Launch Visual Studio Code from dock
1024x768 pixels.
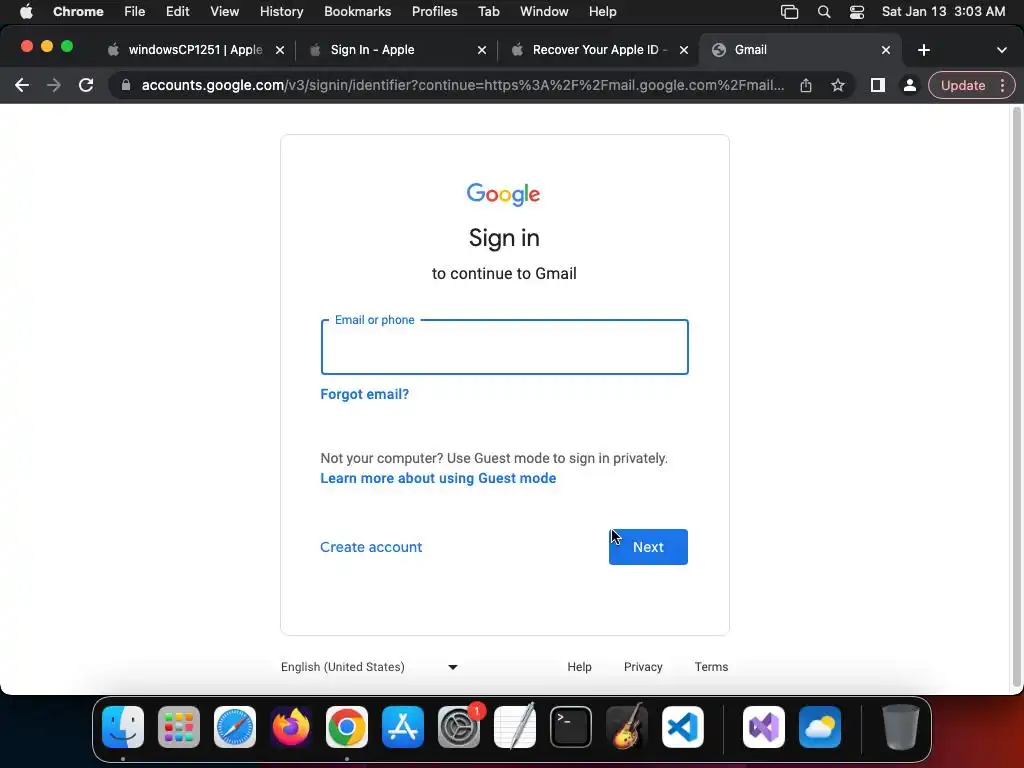pyautogui.click(x=682, y=727)
